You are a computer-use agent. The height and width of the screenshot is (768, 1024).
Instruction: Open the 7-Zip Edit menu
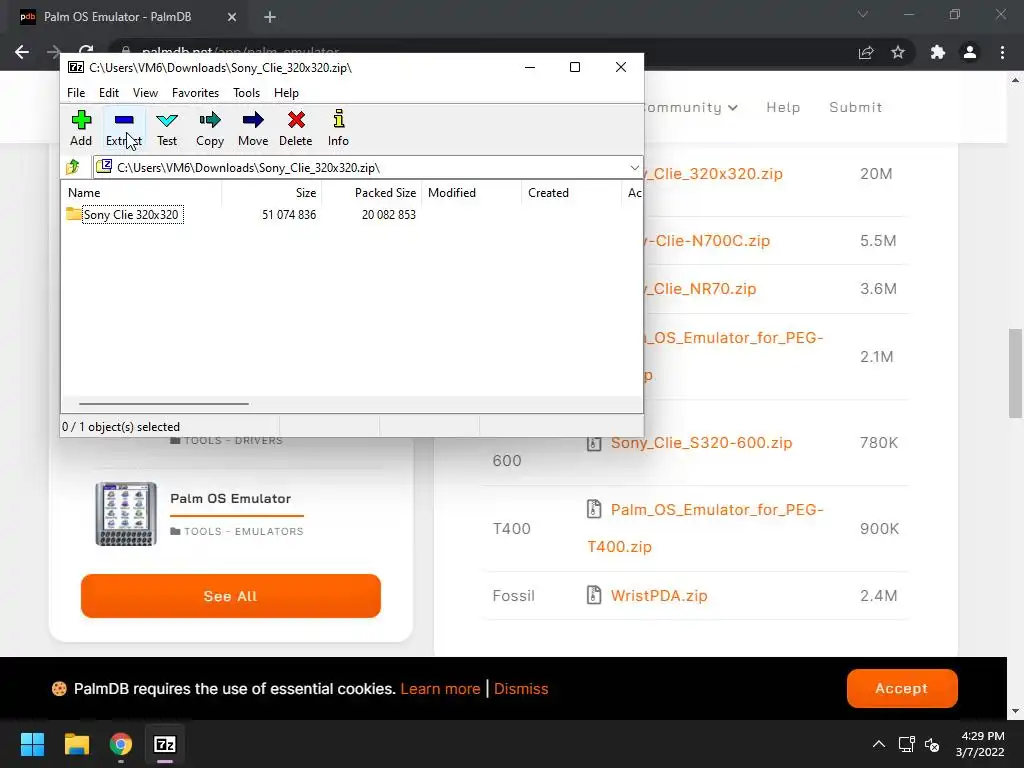(109, 93)
